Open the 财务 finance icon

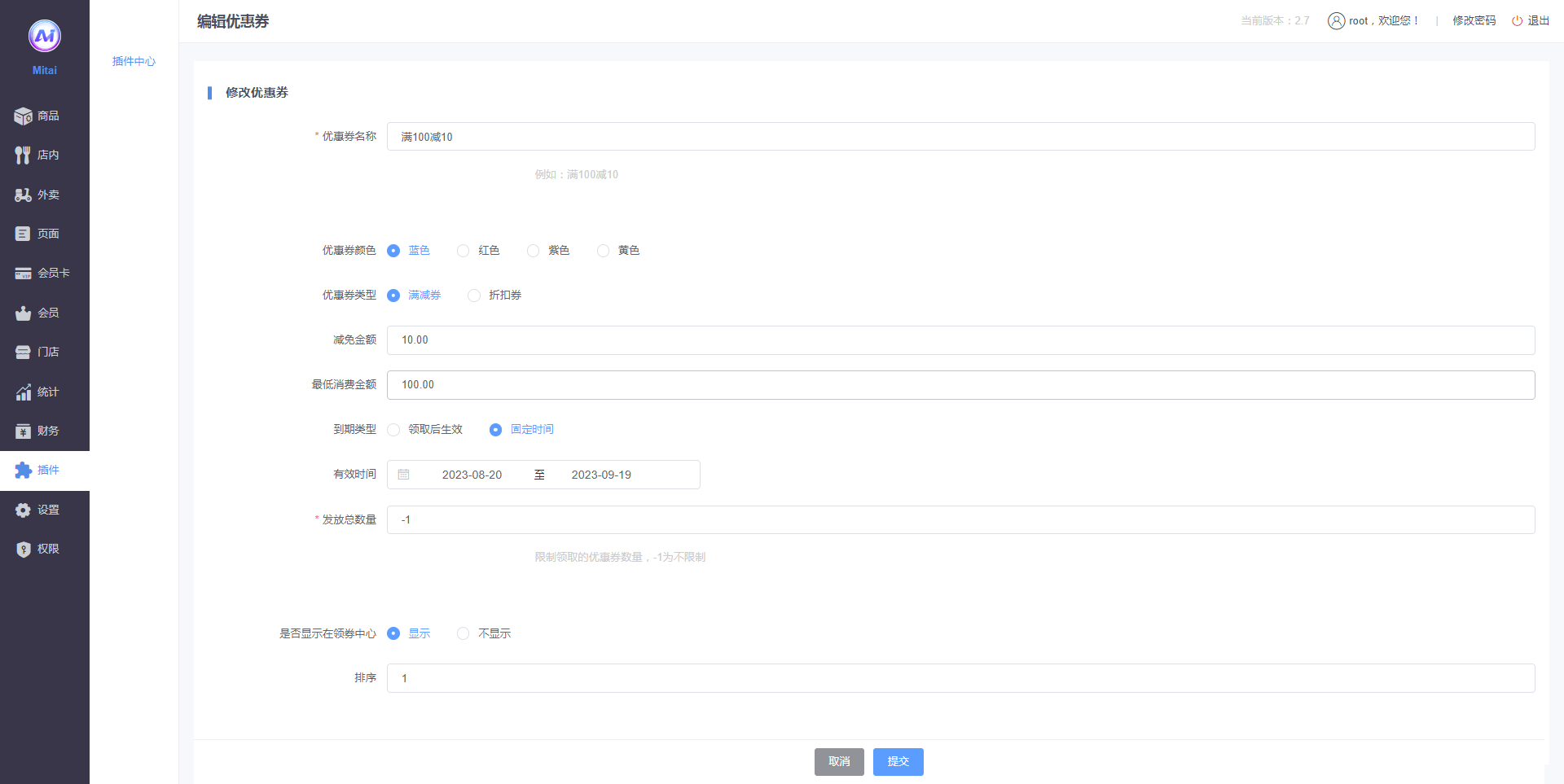pos(23,431)
